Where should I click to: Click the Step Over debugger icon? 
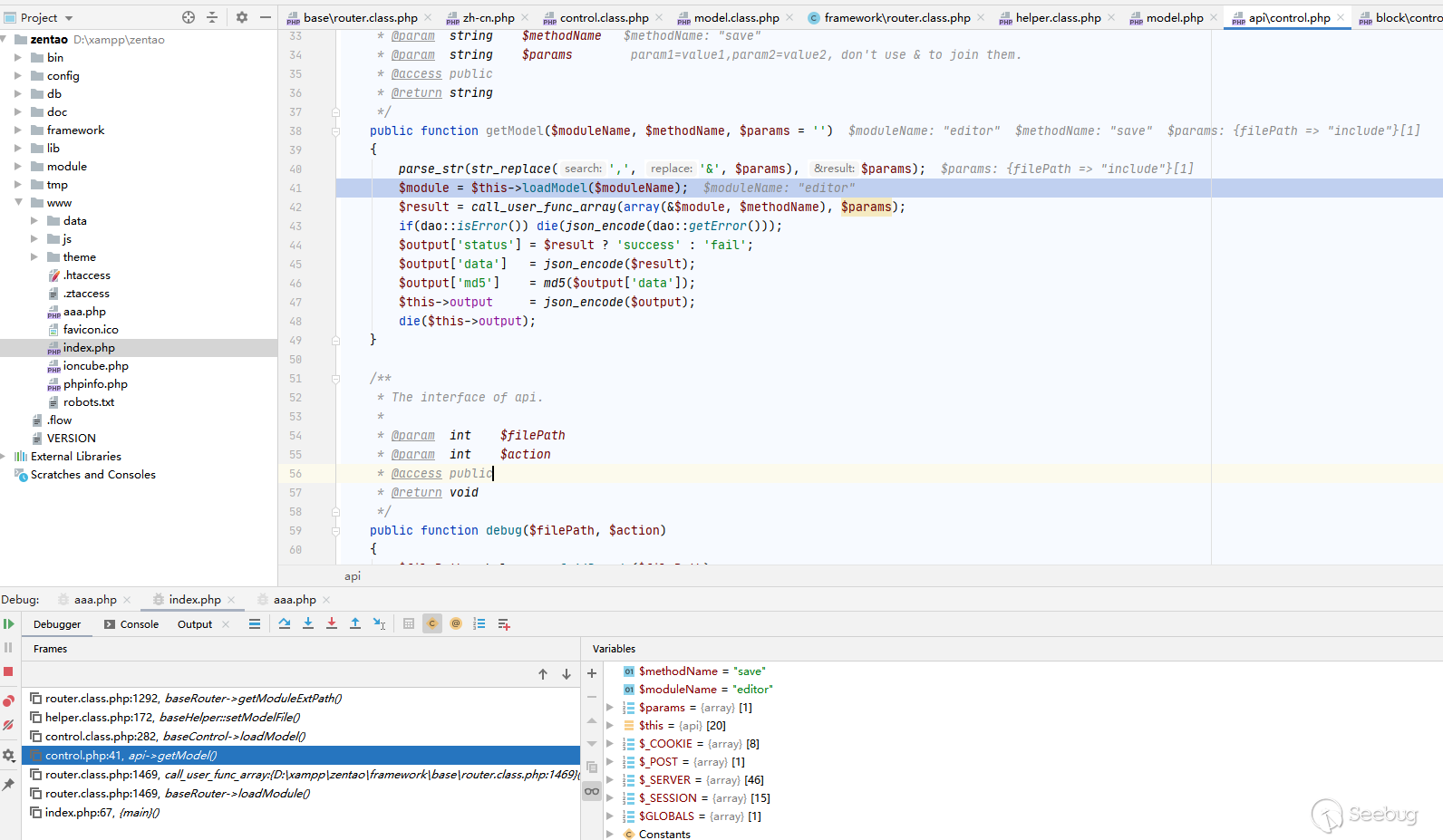[x=285, y=623]
